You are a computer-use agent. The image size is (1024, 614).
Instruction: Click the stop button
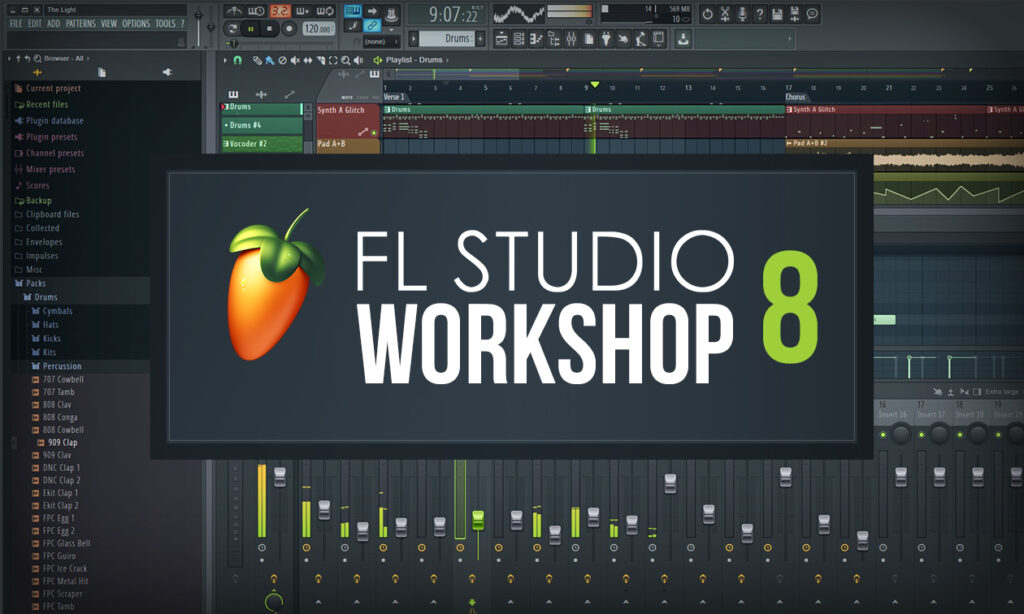point(269,29)
